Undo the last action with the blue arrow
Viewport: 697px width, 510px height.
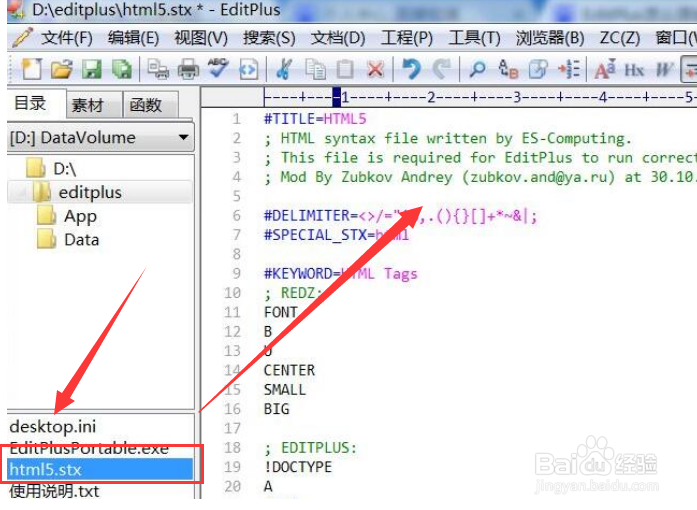click(x=412, y=69)
